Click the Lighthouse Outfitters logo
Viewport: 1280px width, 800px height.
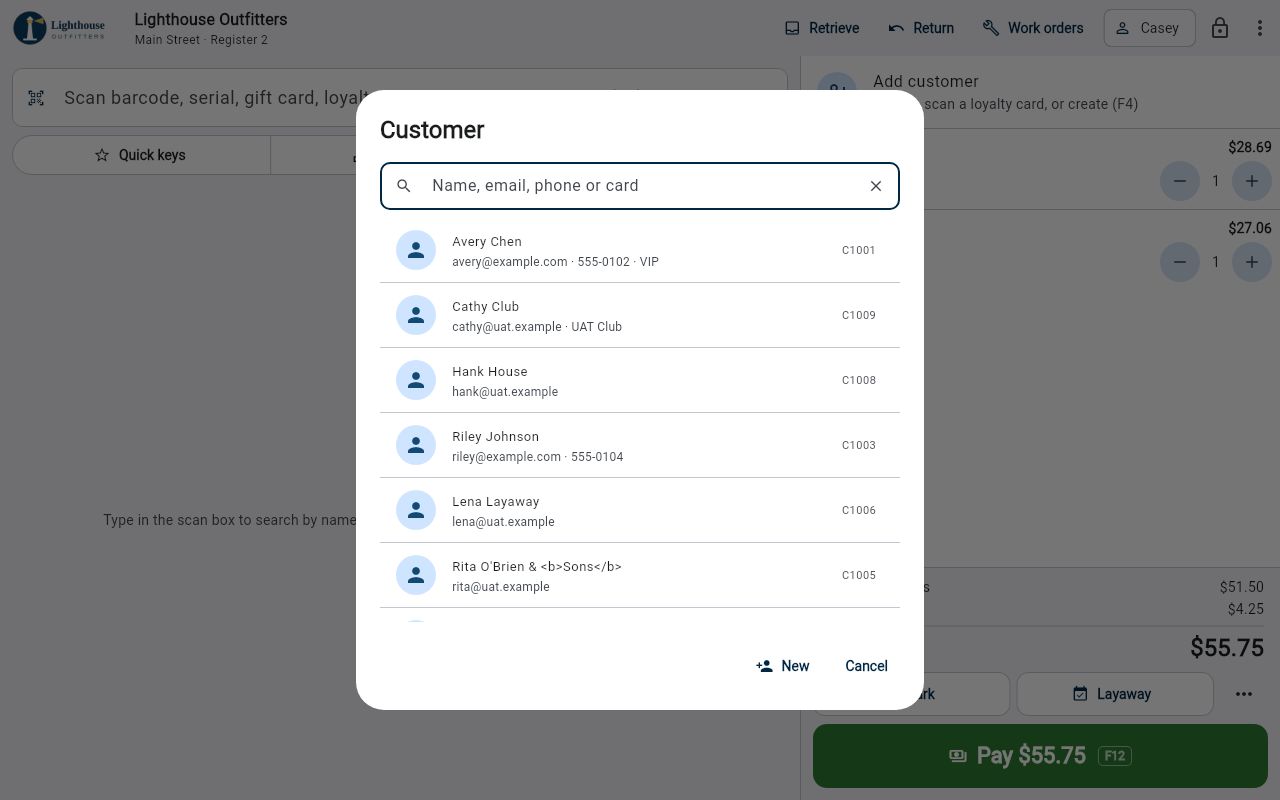click(59, 28)
